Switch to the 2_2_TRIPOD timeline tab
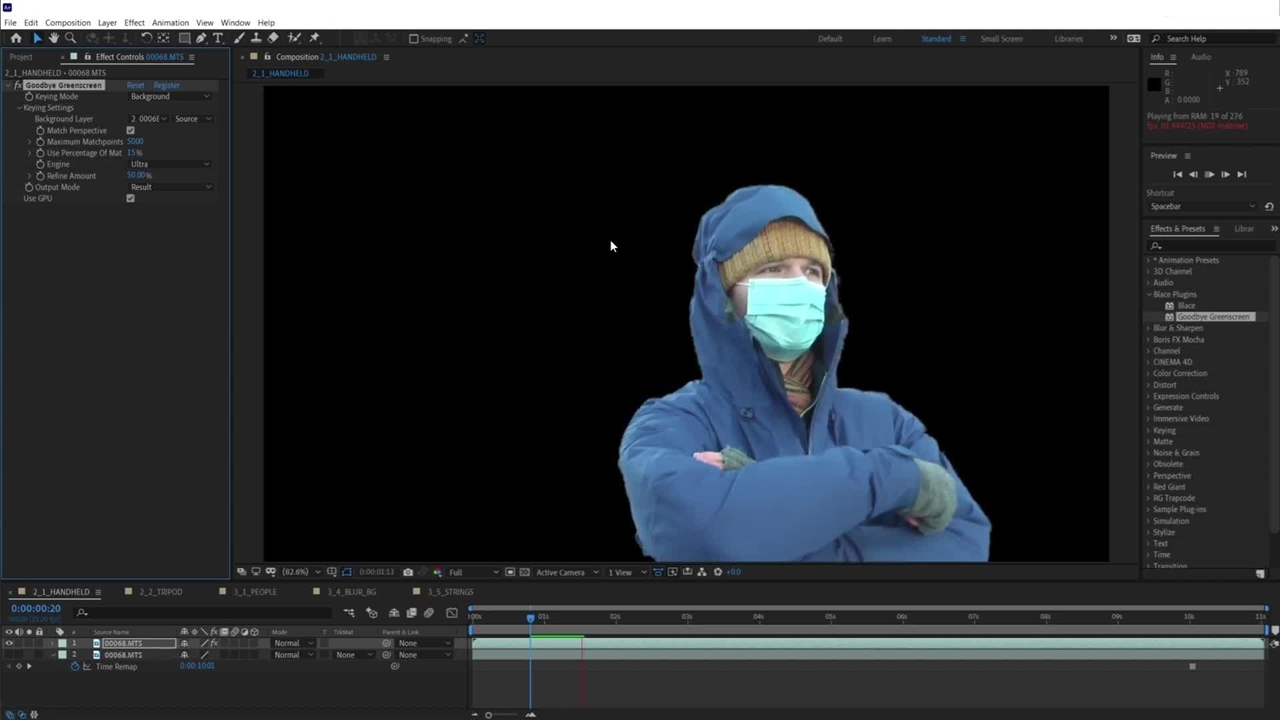The image size is (1280, 720). [160, 592]
